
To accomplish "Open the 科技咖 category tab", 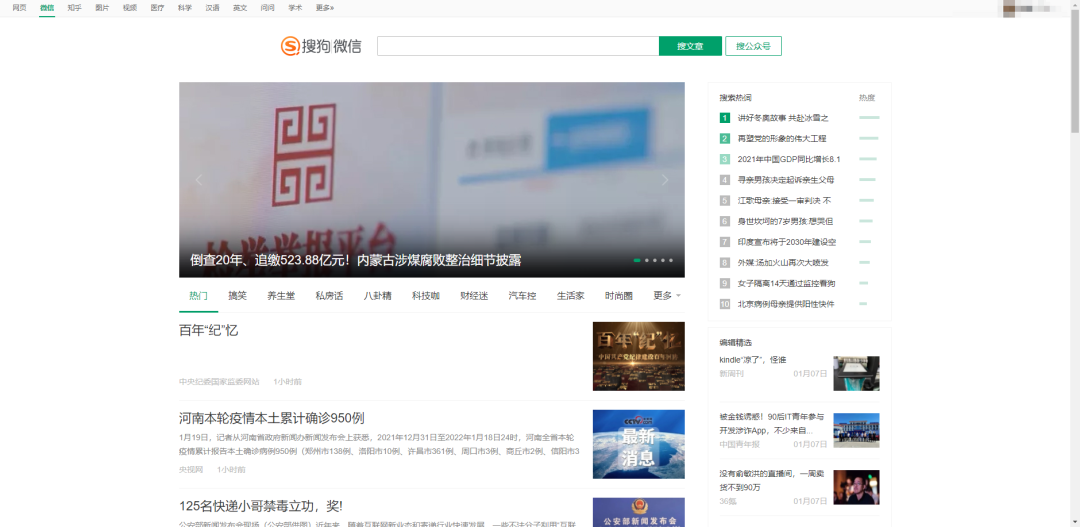I will (x=426, y=296).
